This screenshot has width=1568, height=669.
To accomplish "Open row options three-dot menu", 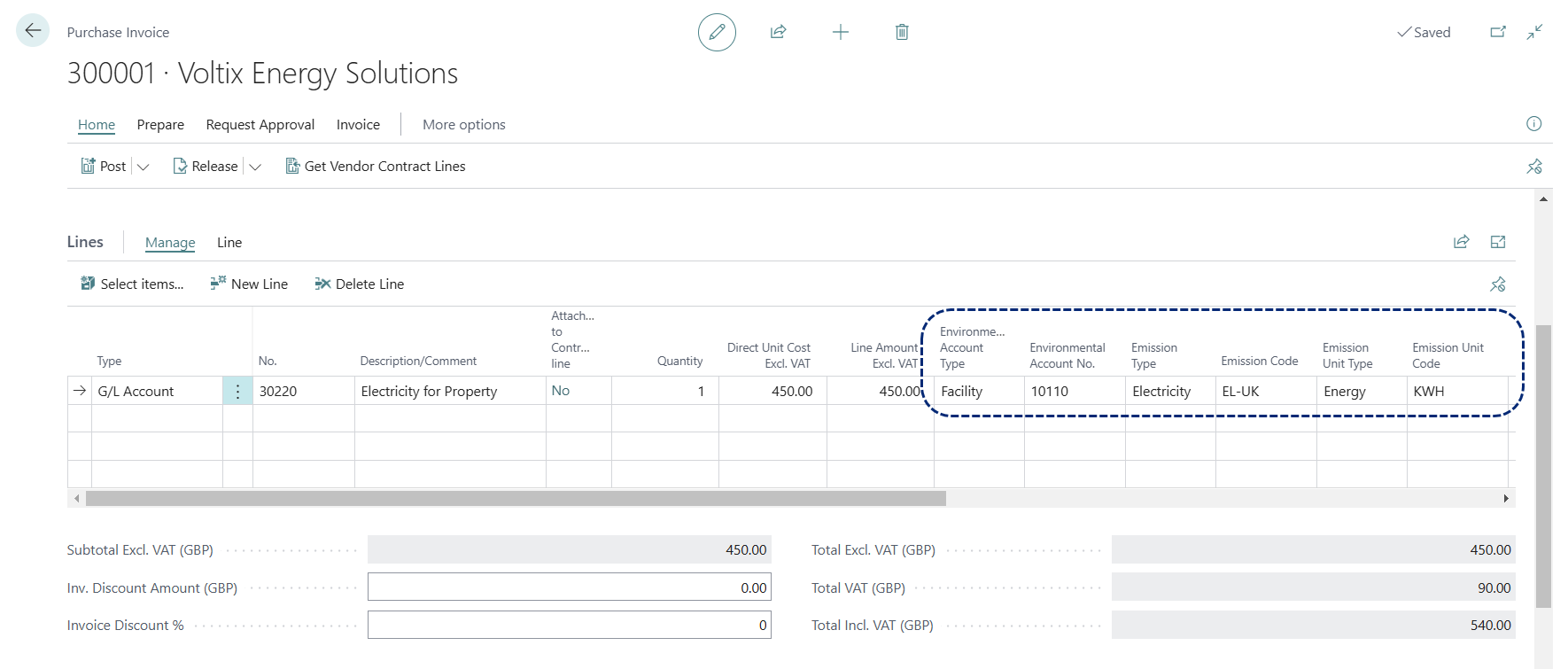I will [237, 391].
